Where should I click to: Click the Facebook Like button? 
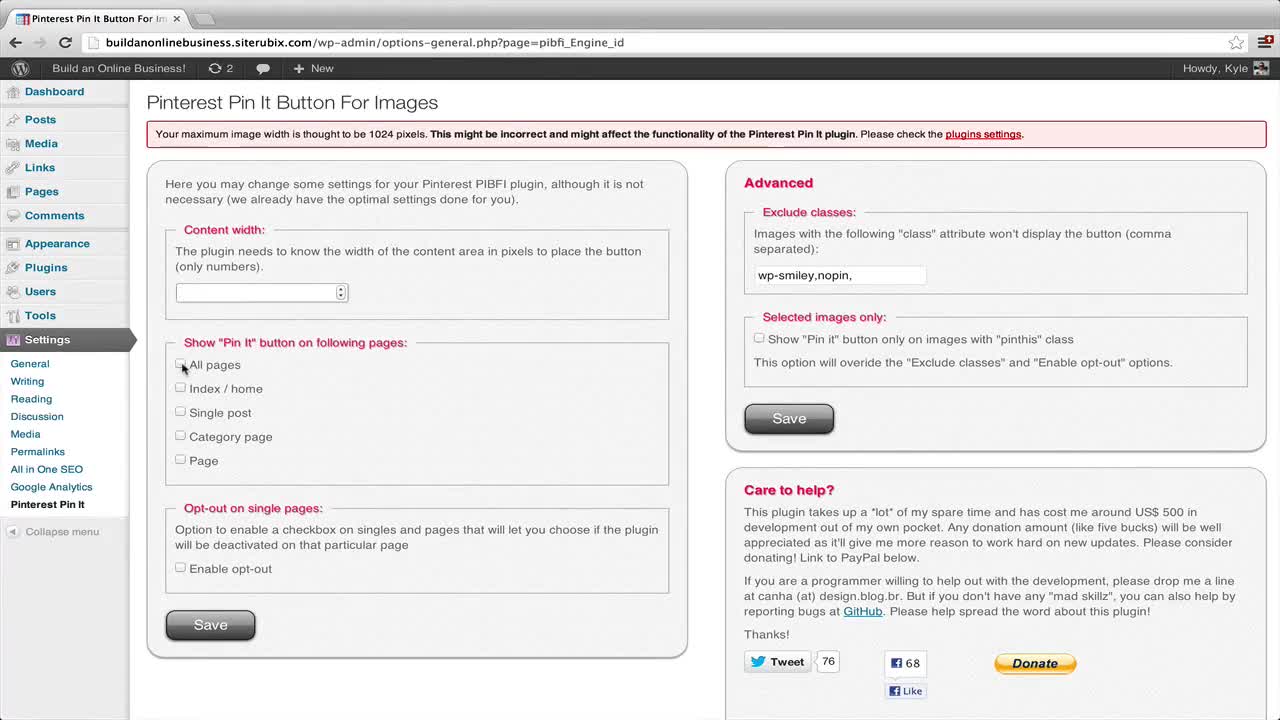click(906, 691)
